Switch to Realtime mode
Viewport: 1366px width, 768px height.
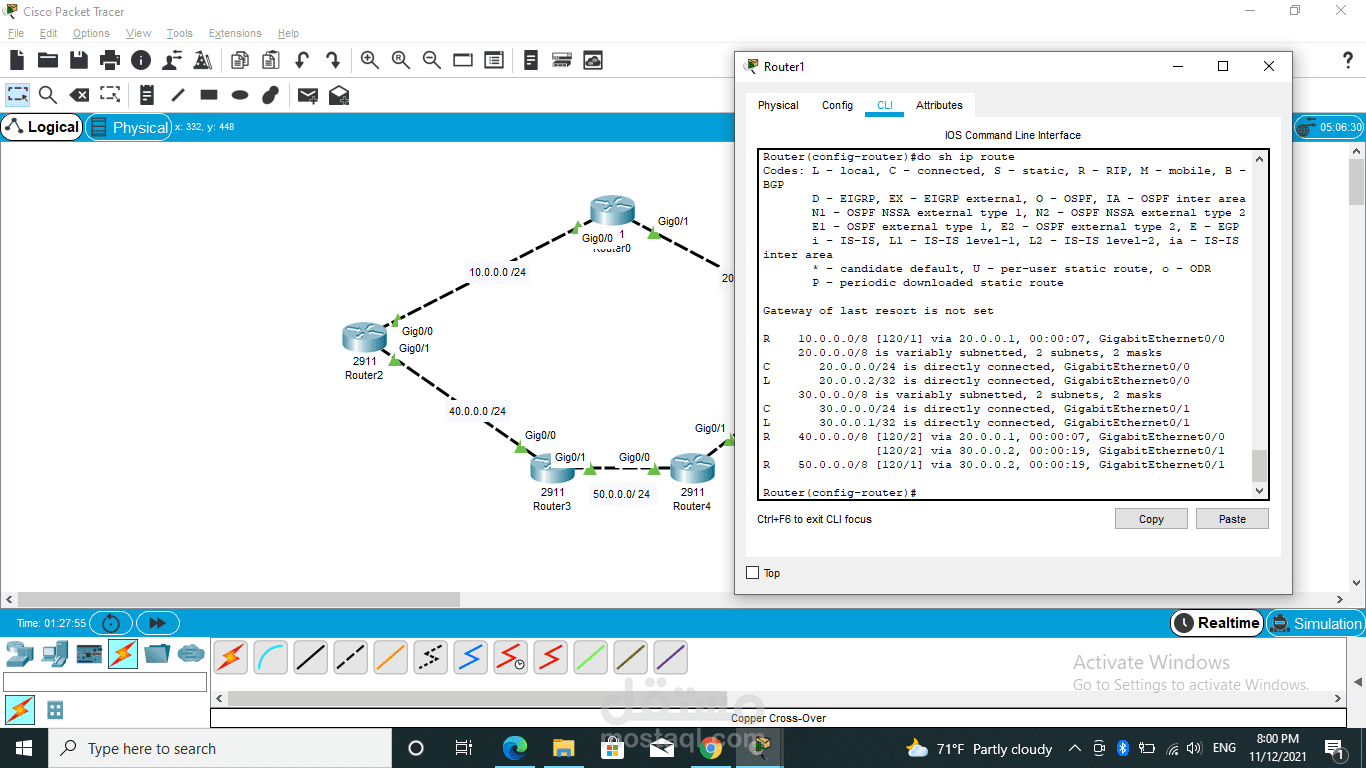pos(1216,623)
